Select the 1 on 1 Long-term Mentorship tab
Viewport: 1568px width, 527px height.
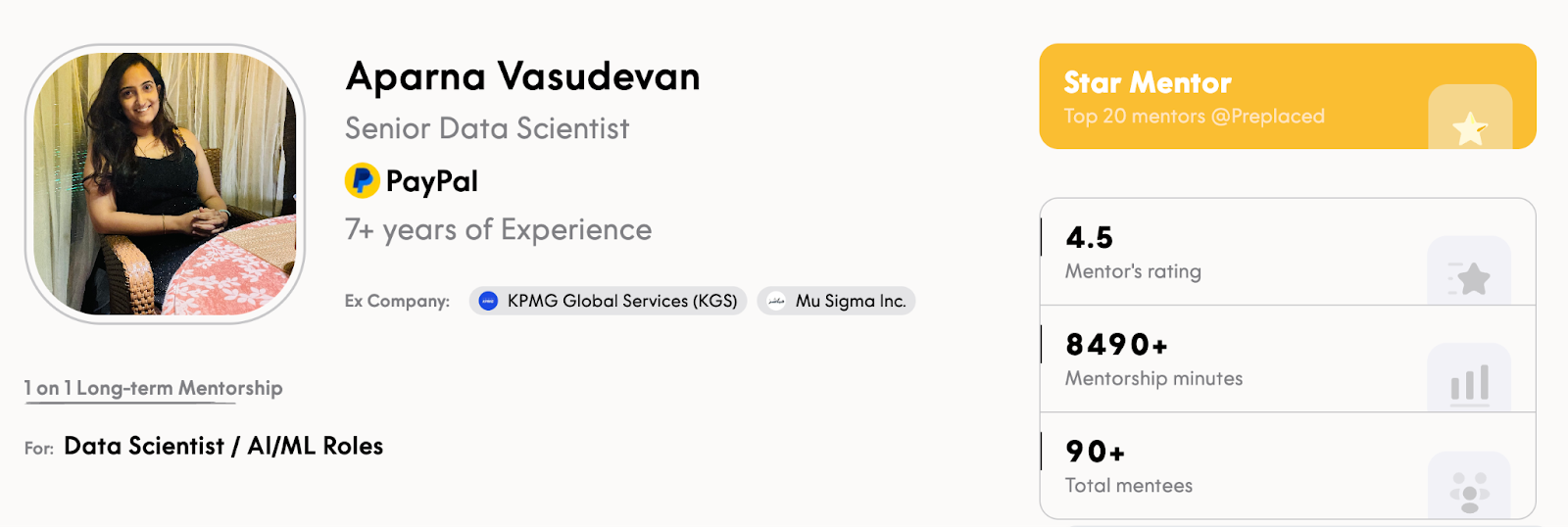(x=154, y=388)
